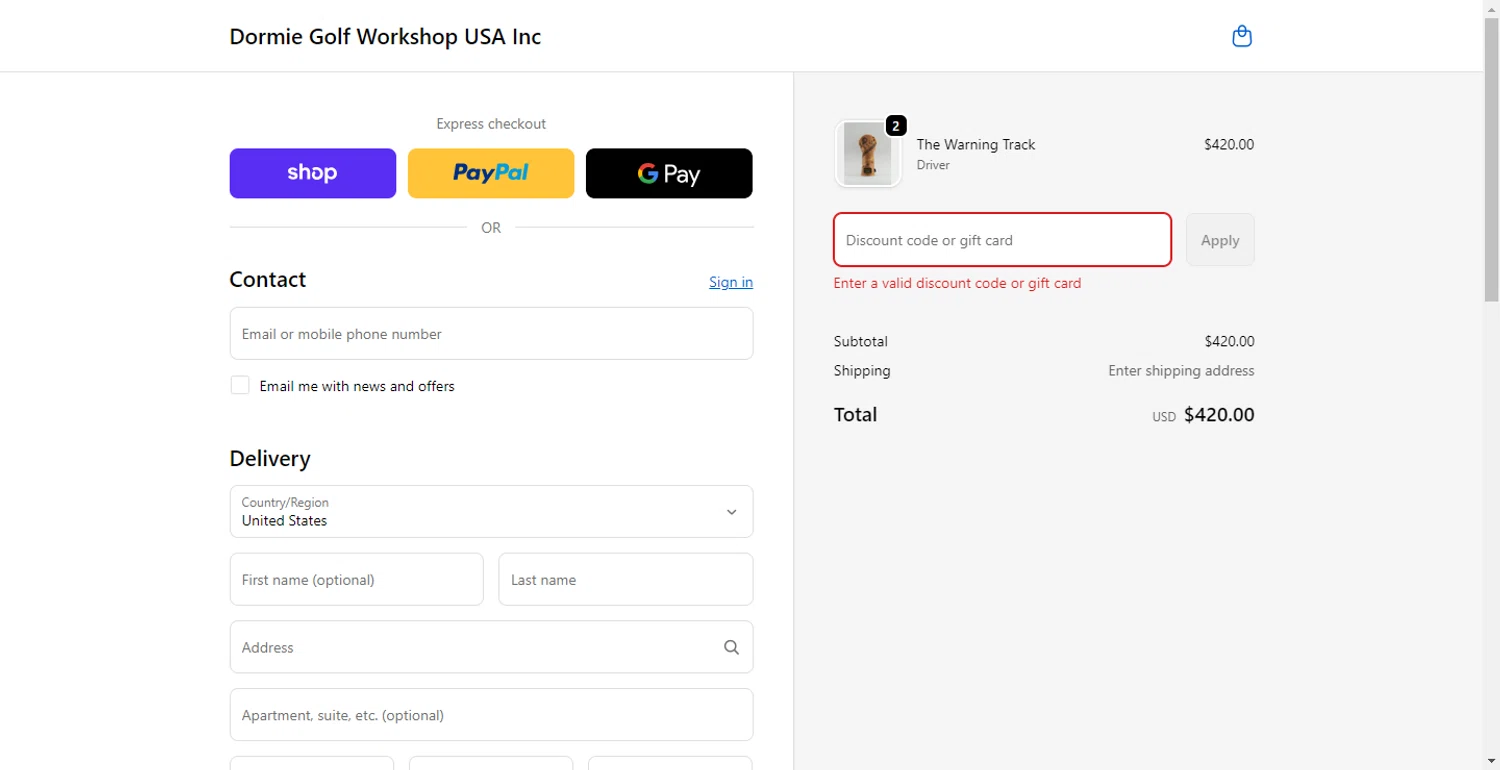Click the Apartment, suite, etc. field
Image resolution: width=1500 pixels, height=770 pixels.
[491, 714]
